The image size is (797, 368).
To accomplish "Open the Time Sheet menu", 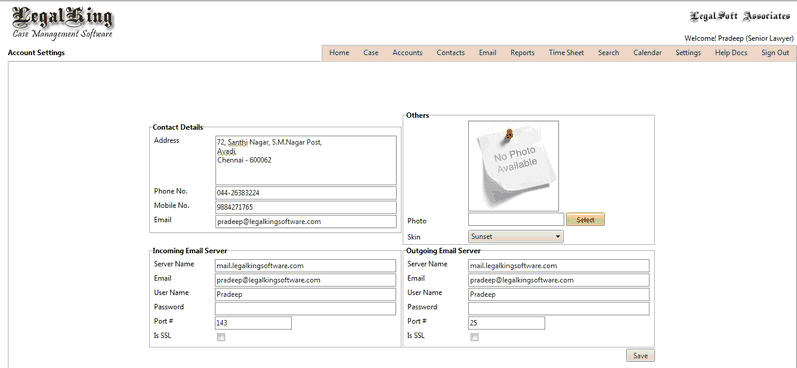I will coord(566,53).
